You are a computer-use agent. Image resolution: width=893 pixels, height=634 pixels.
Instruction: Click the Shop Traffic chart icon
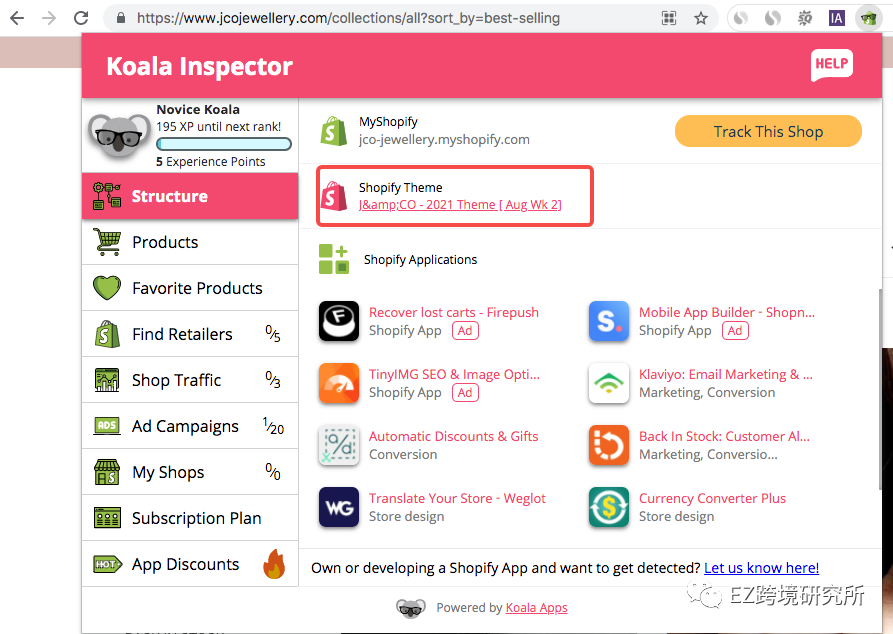[107, 380]
